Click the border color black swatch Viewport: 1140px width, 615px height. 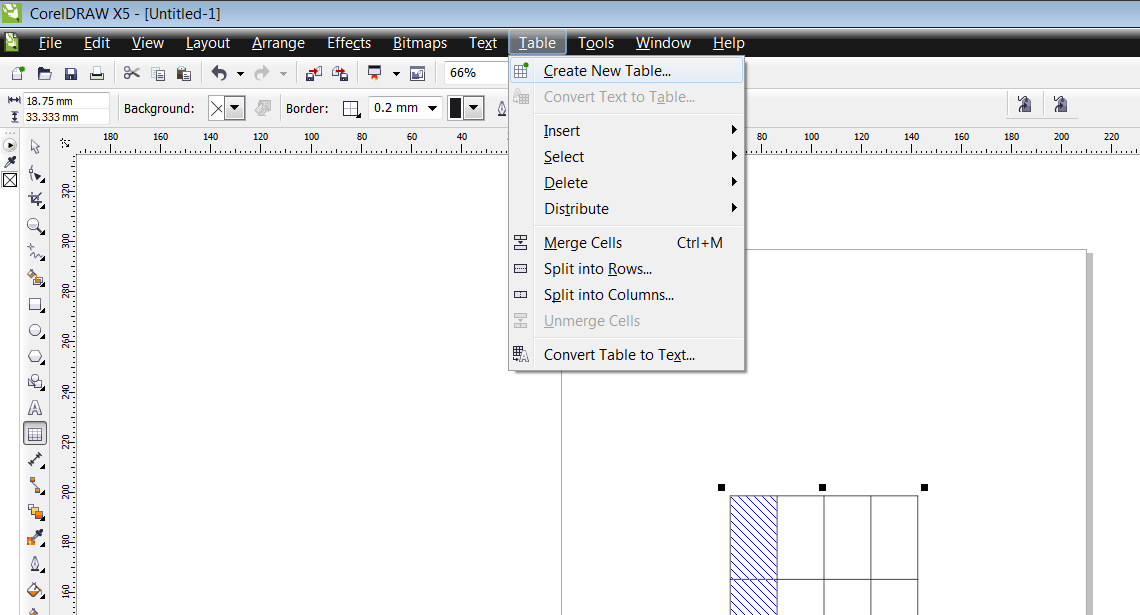click(456, 108)
